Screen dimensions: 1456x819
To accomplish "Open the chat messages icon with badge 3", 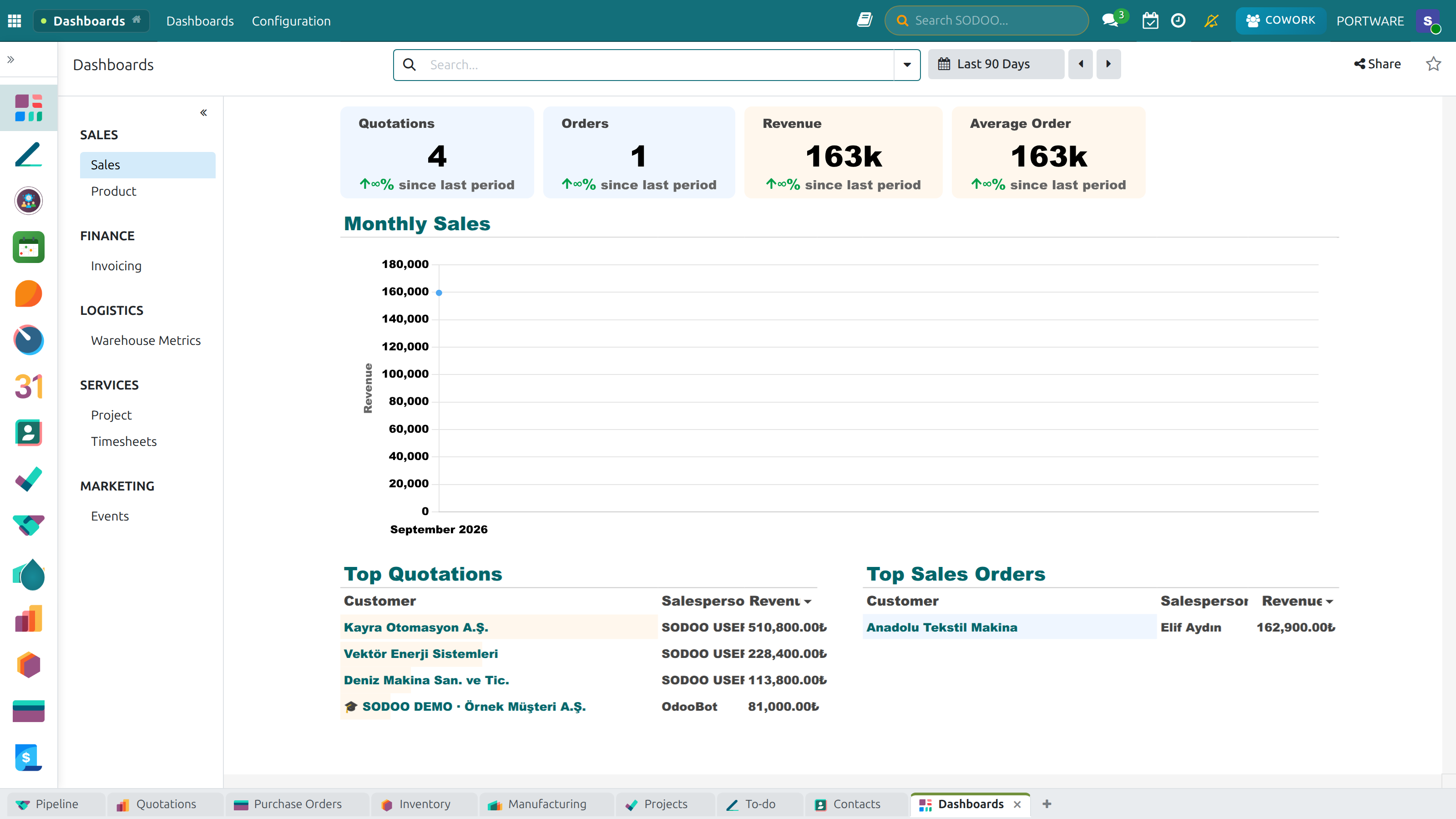I will [1111, 20].
